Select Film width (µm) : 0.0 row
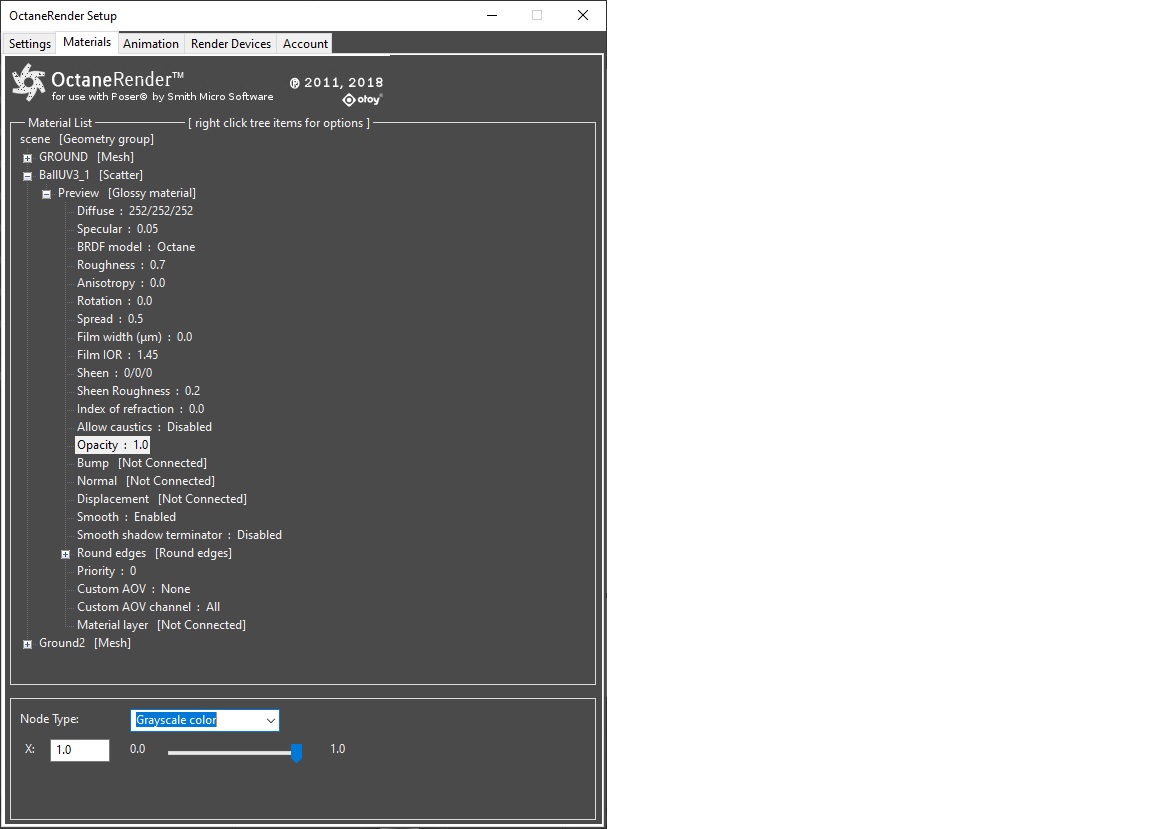This screenshot has height=829, width=1152. pos(134,337)
